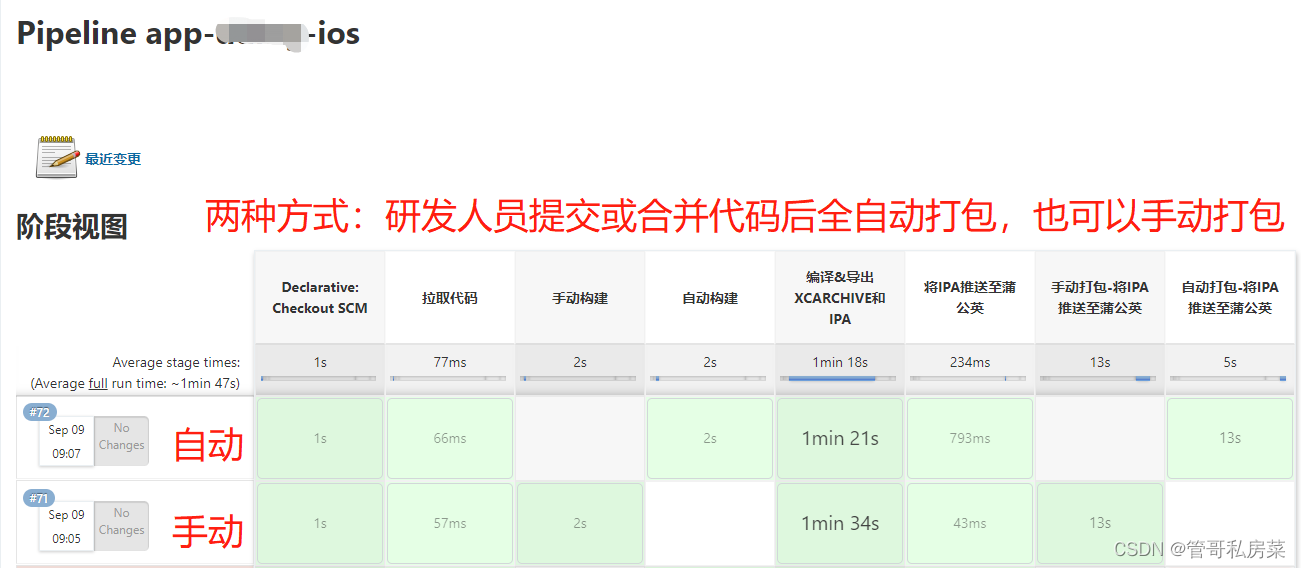Select Declarative: Checkout SCM column header
This screenshot has height=568, width=1301.
(320, 298)
